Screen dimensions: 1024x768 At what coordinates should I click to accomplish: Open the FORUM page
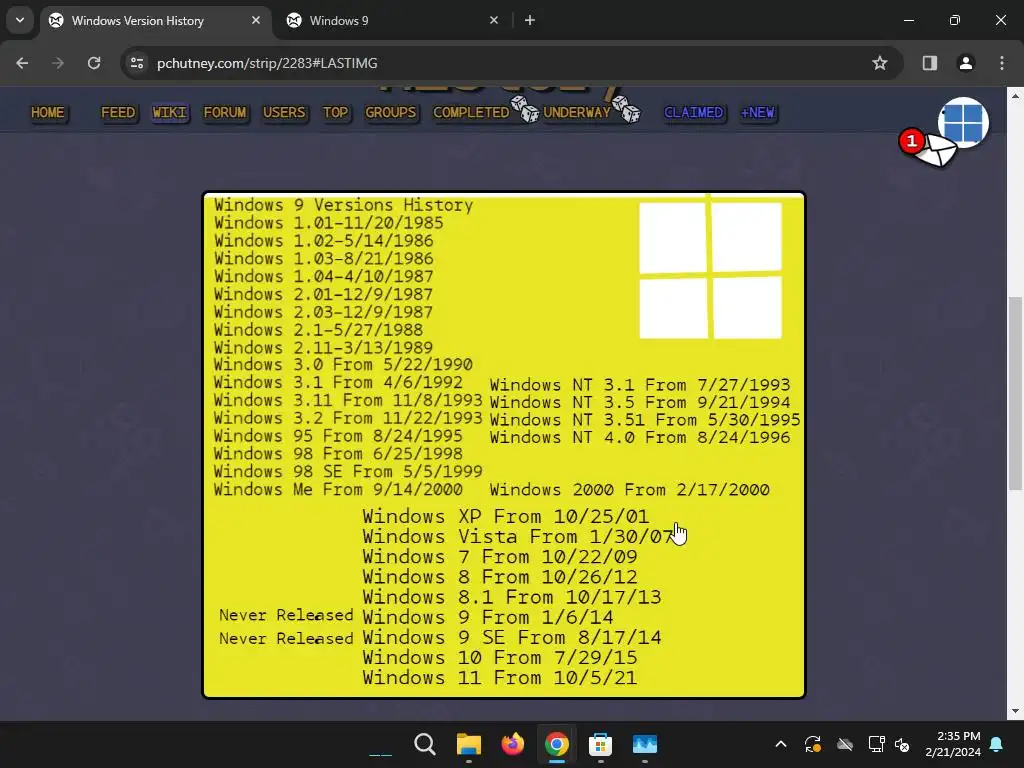tap(225, 113)
